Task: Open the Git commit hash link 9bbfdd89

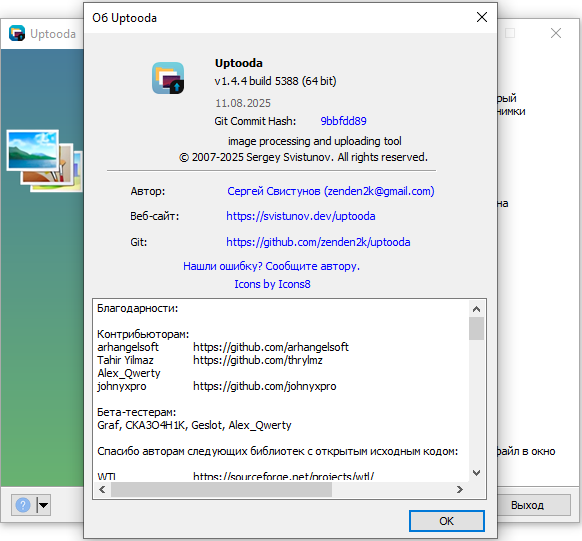Action: click(343, 121)
